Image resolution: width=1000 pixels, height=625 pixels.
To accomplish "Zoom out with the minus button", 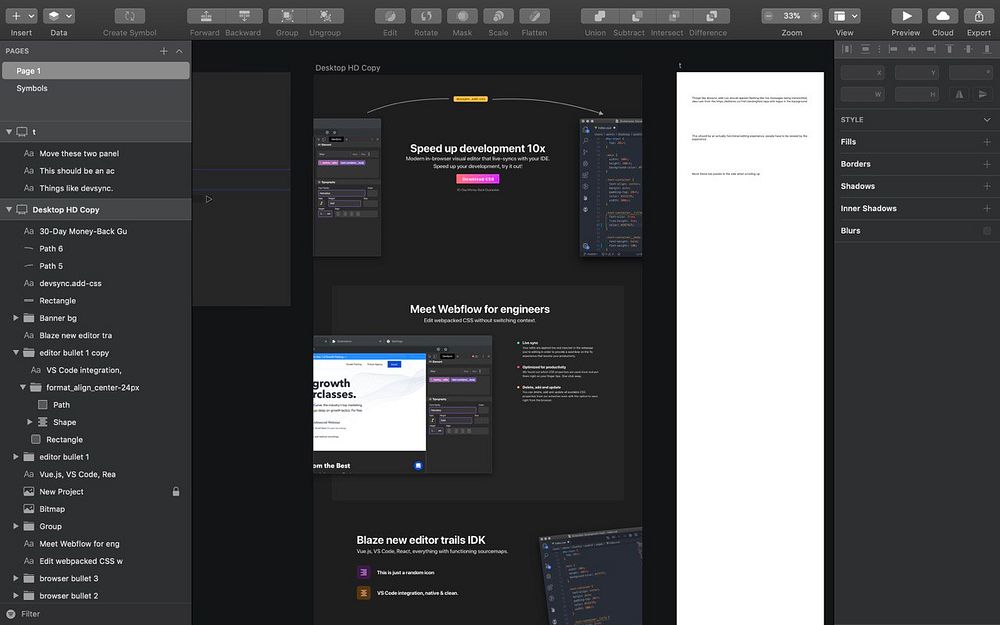I will pyautogui.click(x=768, y=16).
